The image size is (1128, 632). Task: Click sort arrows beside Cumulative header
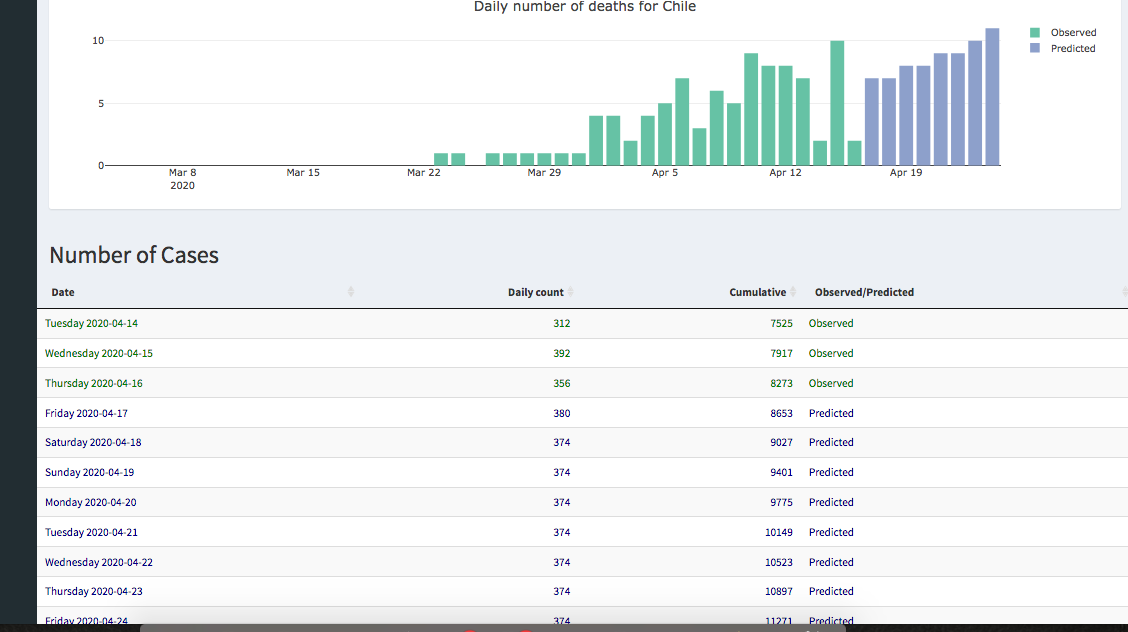pyautogui.click(x=793, y=292)
